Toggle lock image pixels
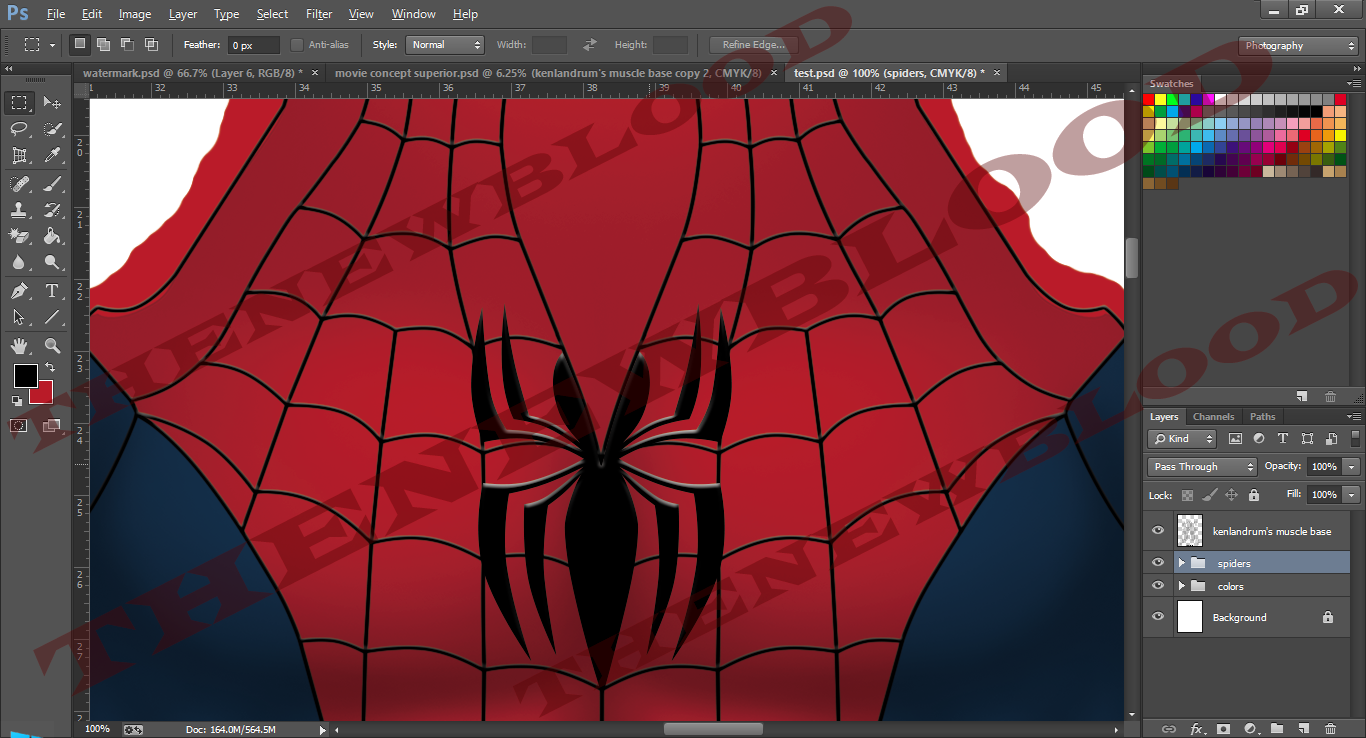The width and height of the screenshot is (1366, 738). 1209,495
